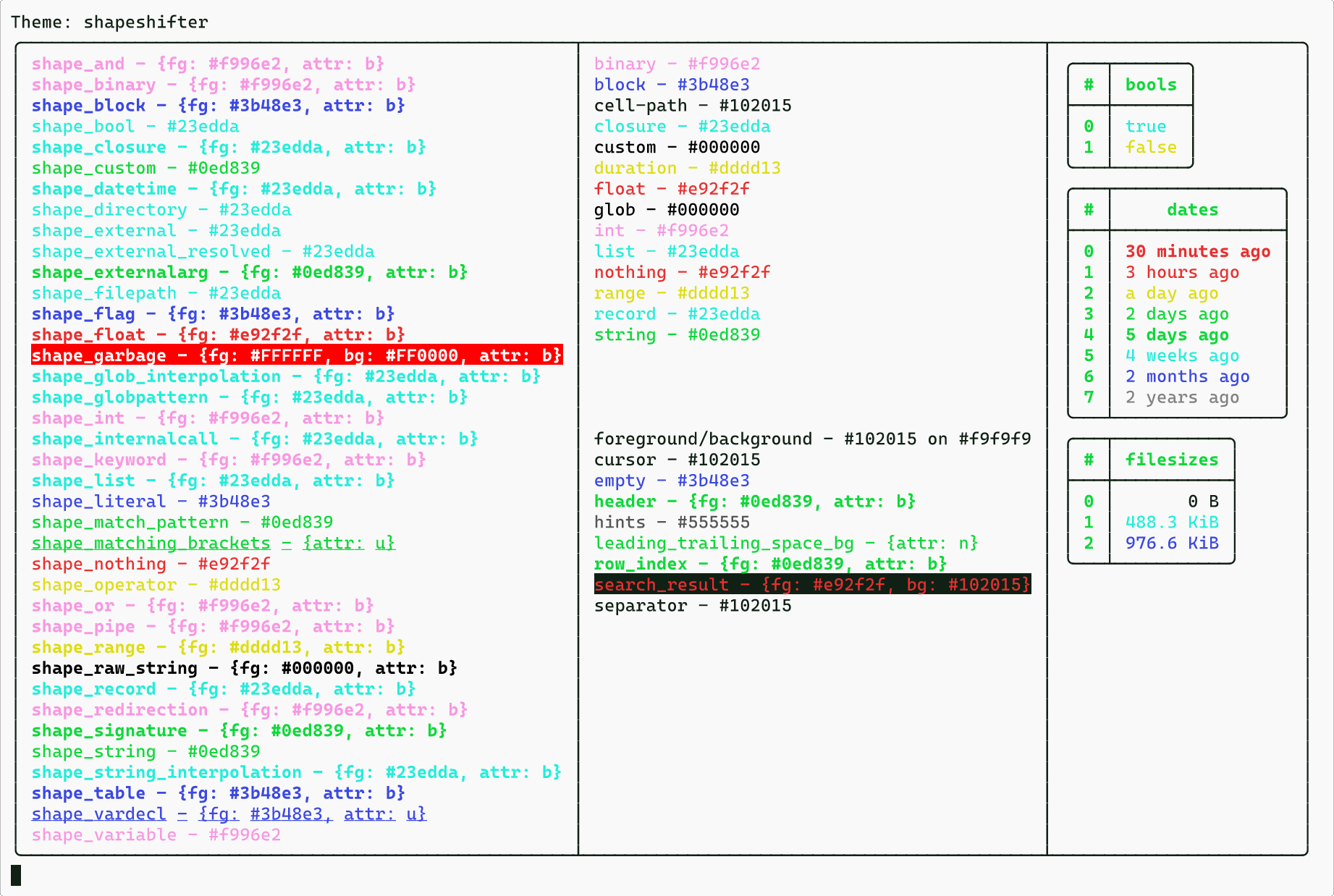Click the shape_flag line
The width and height of the screenshot is (1334, 896).
213,314
